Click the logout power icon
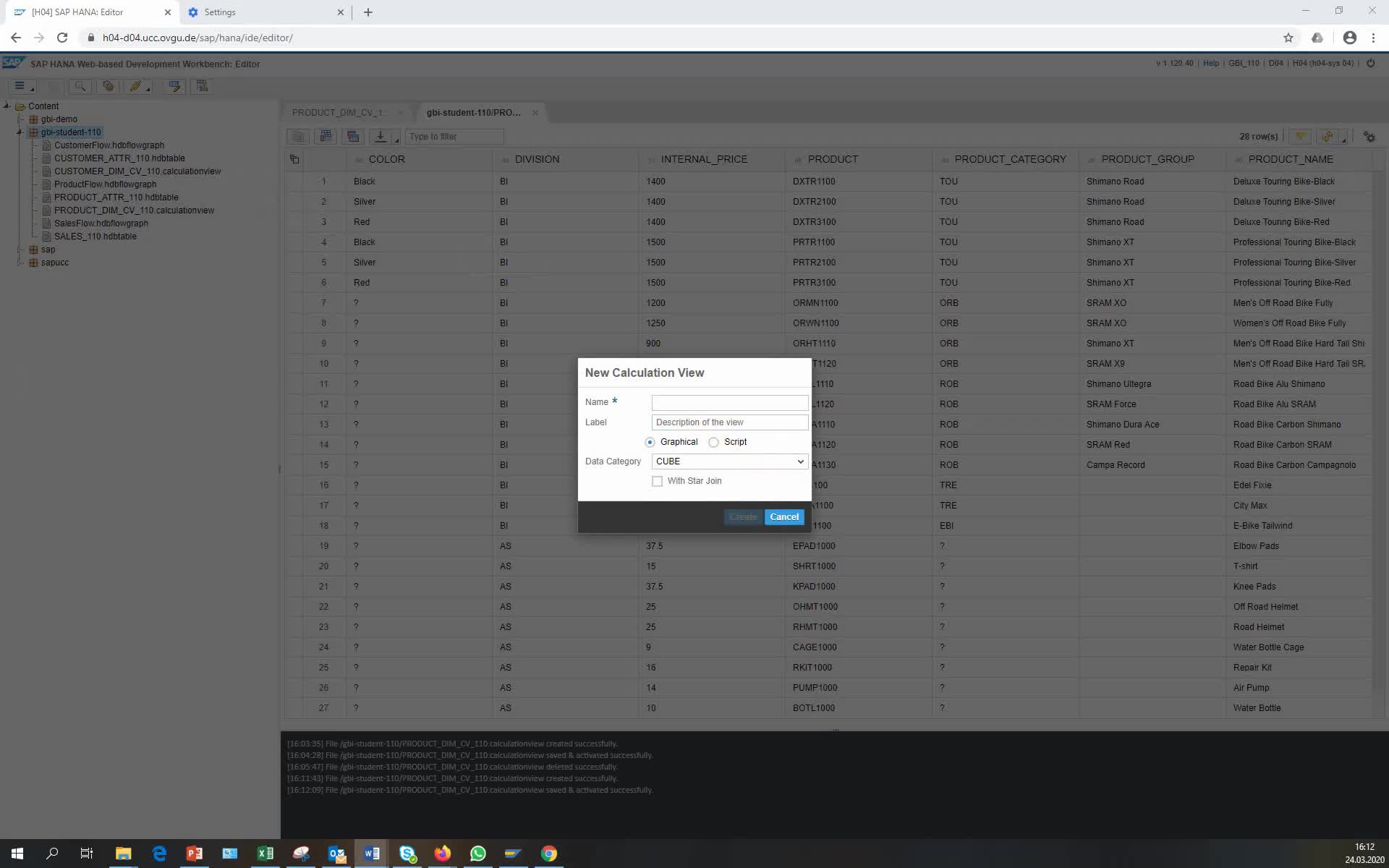The width and height of the screenshot is (1389, 868). click(1370, 64)
